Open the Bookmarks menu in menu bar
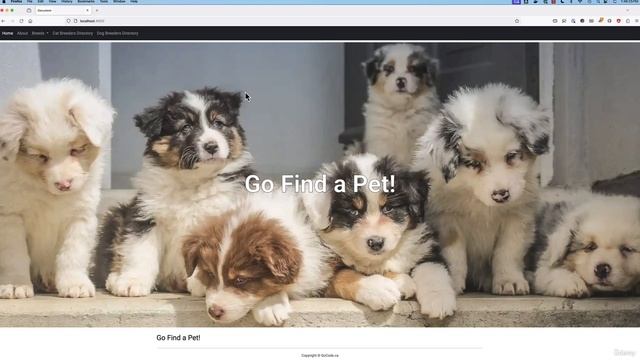640x360 pixels. (86, 2)
